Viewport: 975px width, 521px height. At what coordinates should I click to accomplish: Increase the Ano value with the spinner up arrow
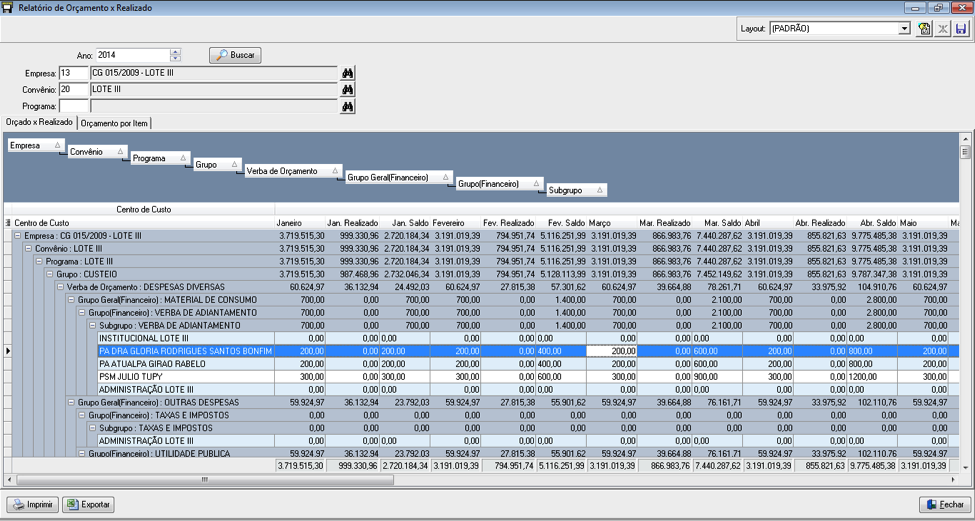pos(176,52)
